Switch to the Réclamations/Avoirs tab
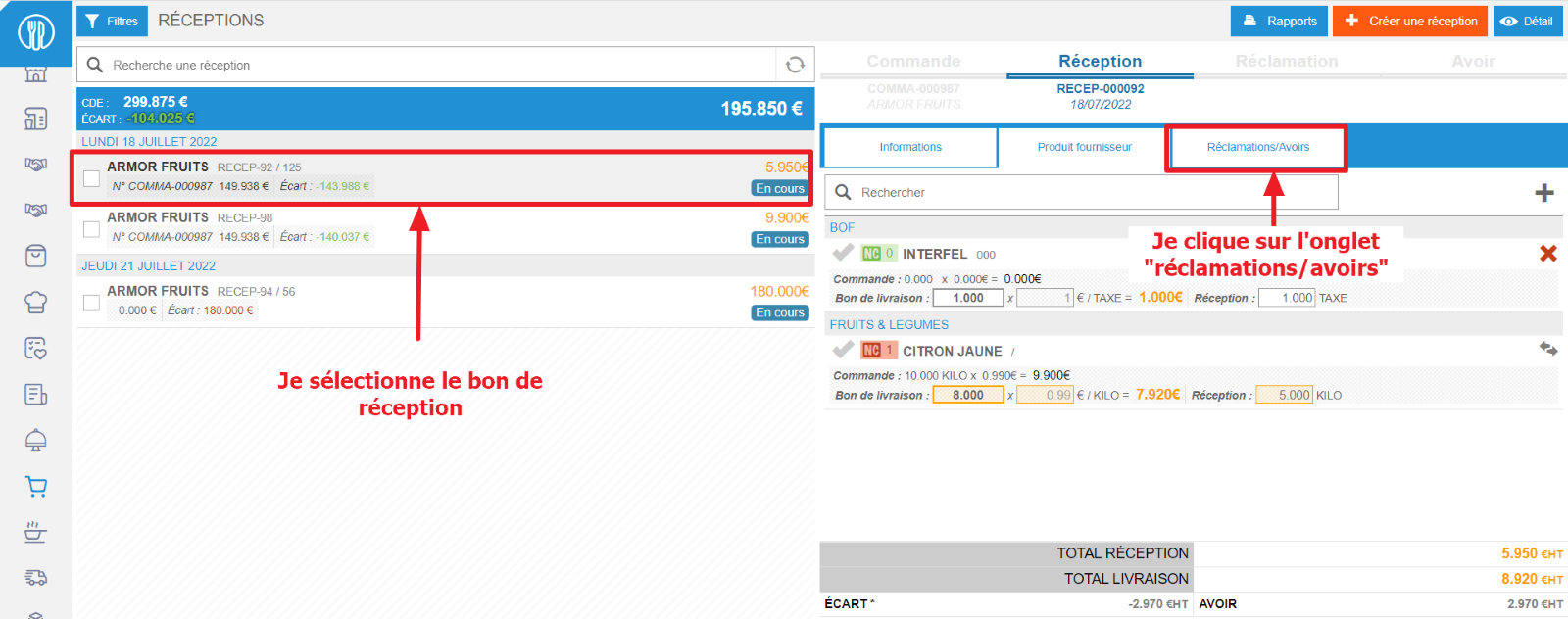The height and width of the screenshot is (619, 1568). (x=1257, y=147)
